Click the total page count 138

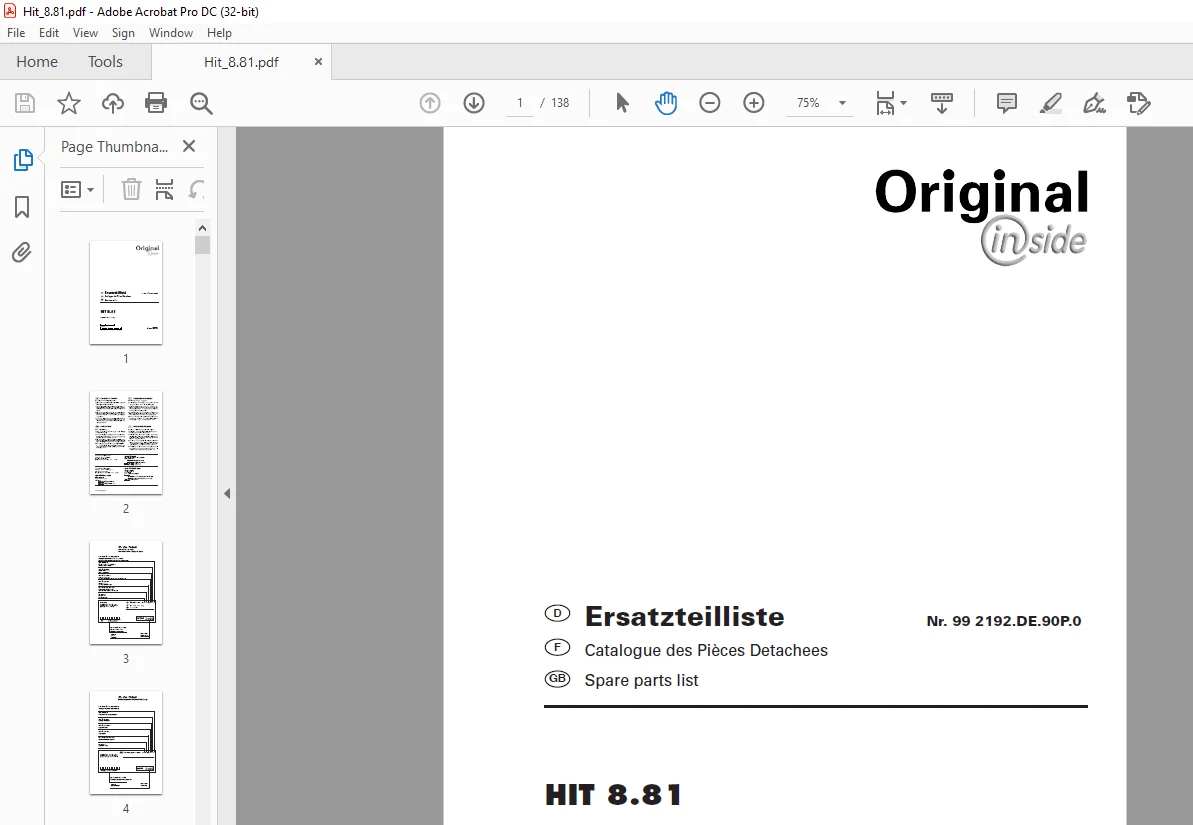pyautogui.click(x=560, y=103)
